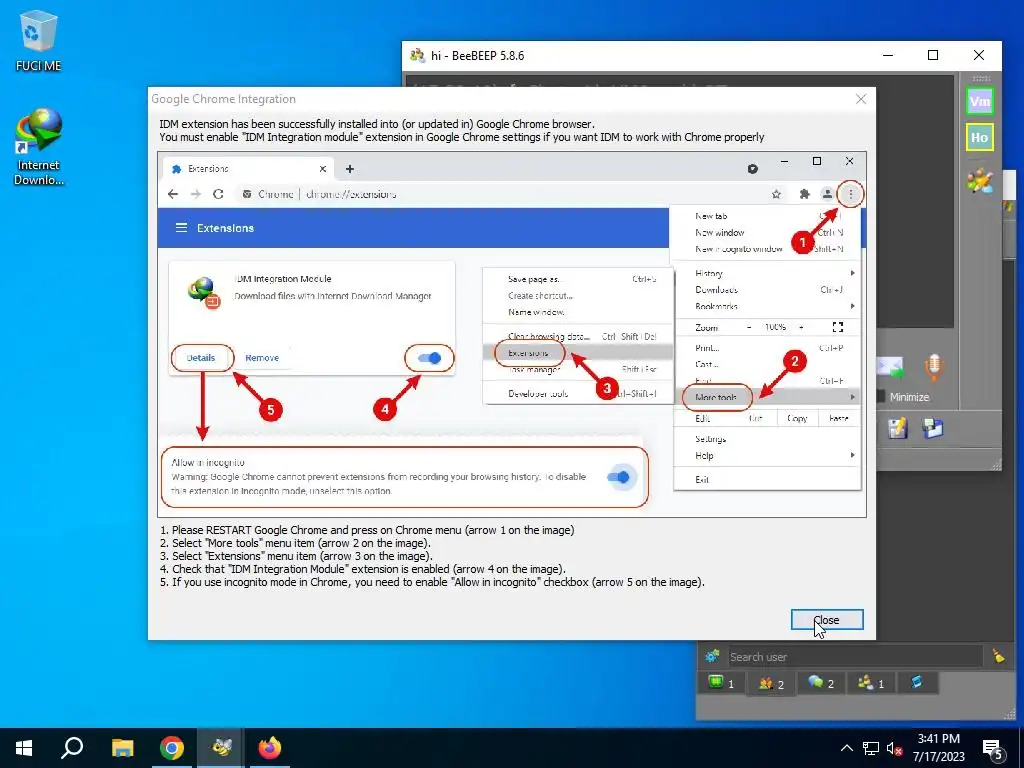The height and width of the screenshot is (768, 1024).
Task: Focus the Search user field
Action: pos(854,657)
